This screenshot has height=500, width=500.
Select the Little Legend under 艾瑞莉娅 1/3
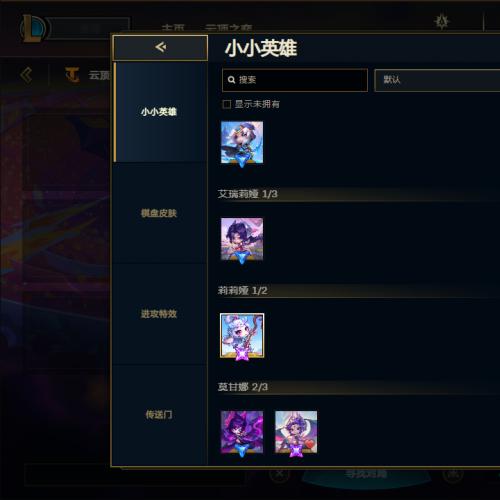click(242, 240)
